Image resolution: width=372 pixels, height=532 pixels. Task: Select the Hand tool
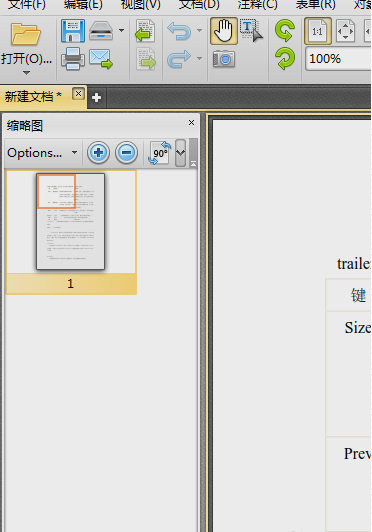pyautogui.click(x=224, y=31)
